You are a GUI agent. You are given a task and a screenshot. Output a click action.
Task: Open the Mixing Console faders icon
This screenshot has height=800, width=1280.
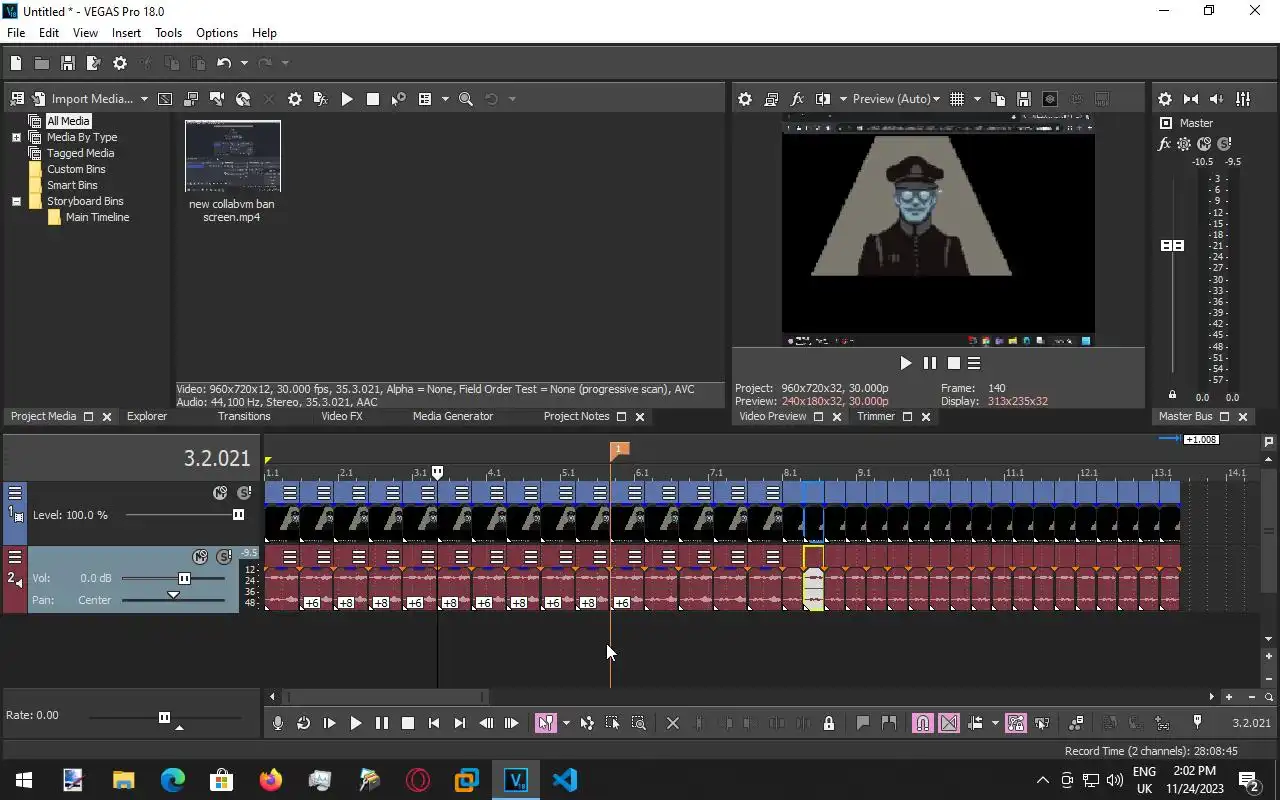pos(1243,99)
